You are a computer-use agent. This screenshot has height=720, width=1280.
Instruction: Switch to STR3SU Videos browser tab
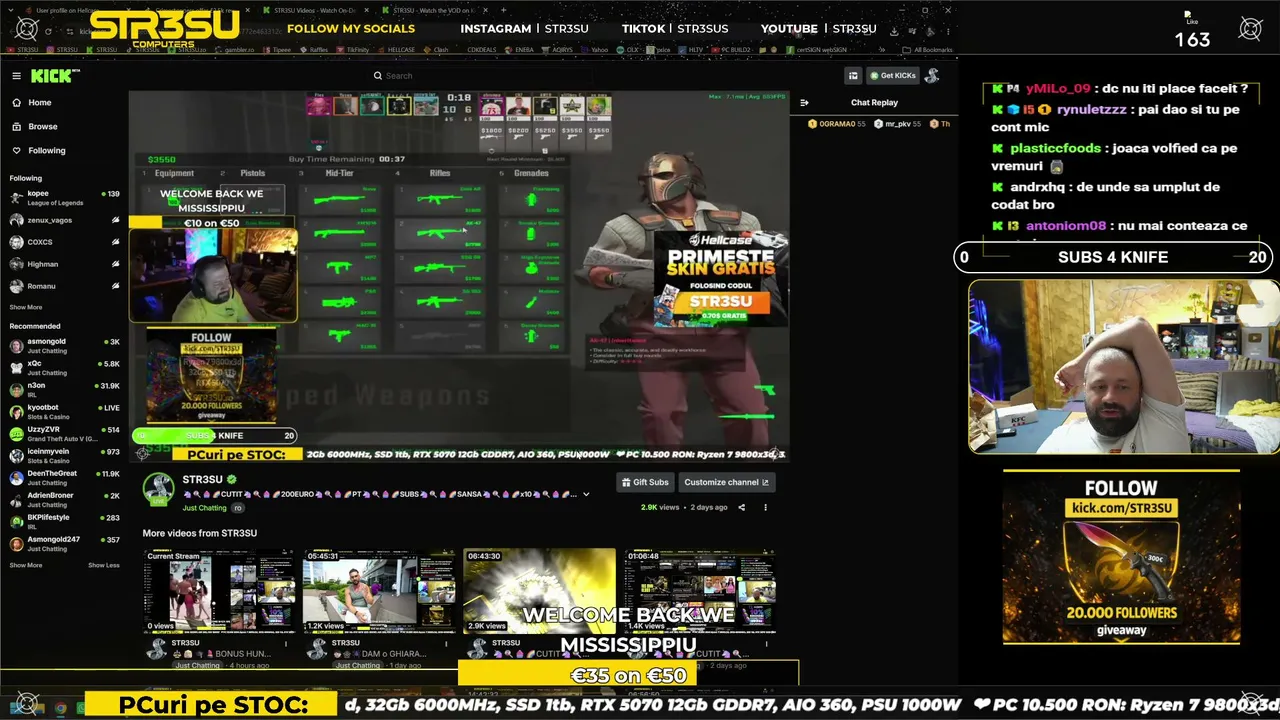(x=314, y=10)
